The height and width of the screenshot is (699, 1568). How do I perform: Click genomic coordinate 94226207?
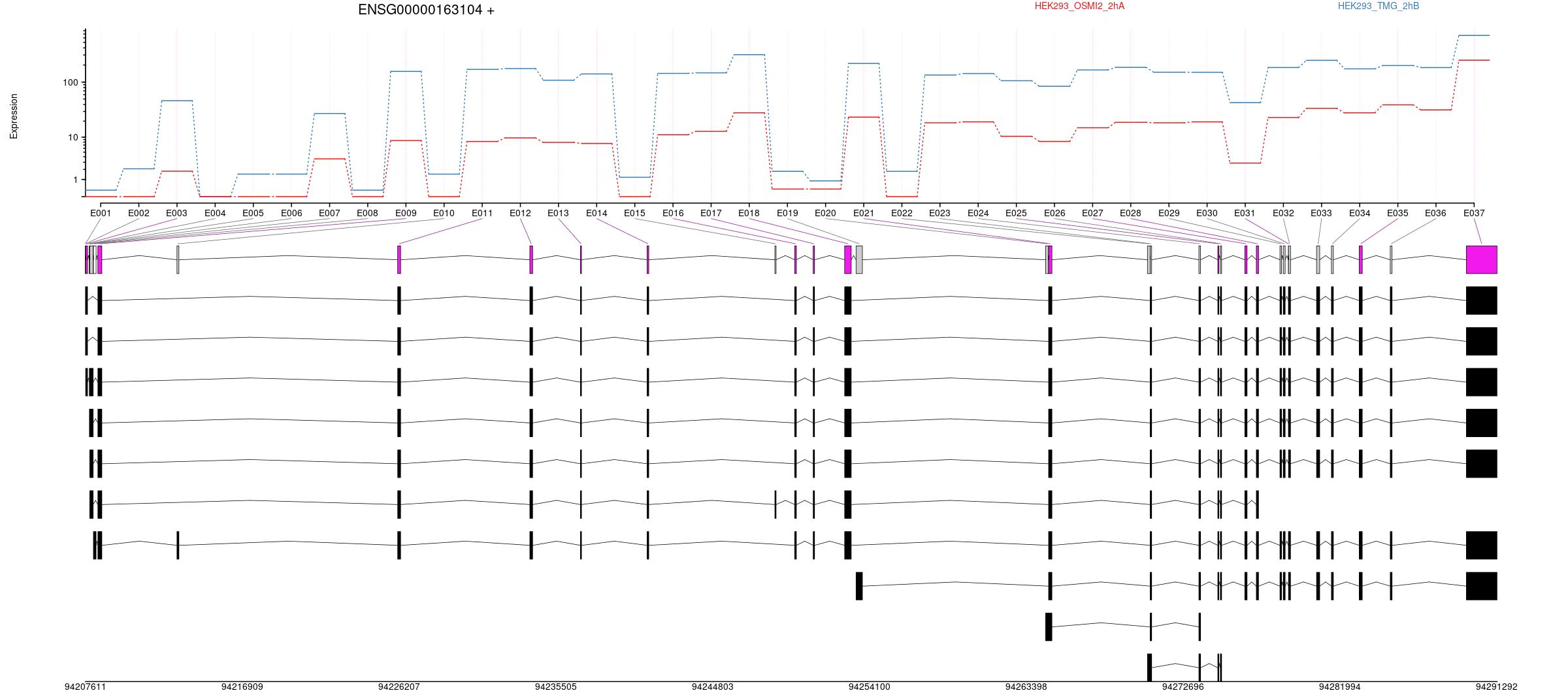point(399,687)
